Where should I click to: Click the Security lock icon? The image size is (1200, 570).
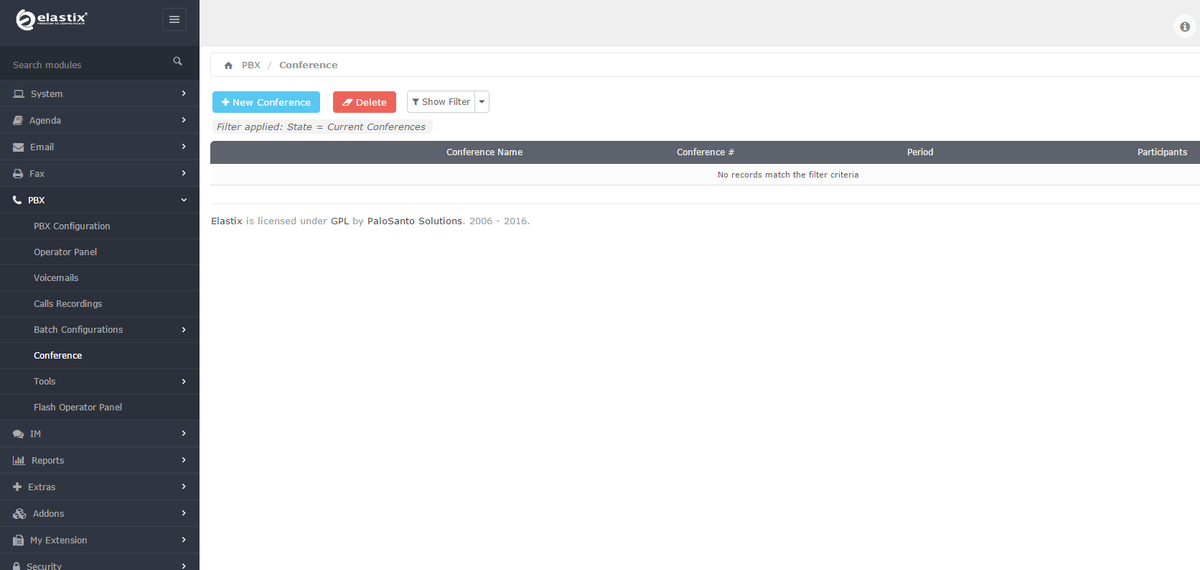tap(17, 565)
